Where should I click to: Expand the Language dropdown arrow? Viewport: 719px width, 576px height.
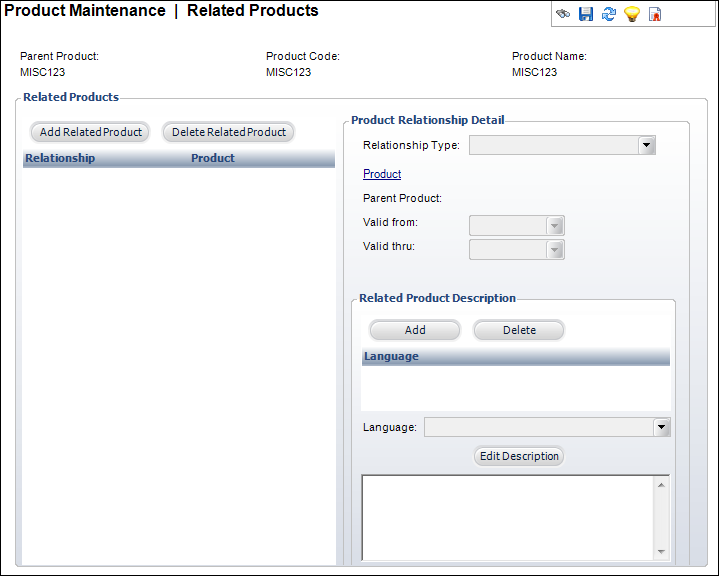coord(661,427)
